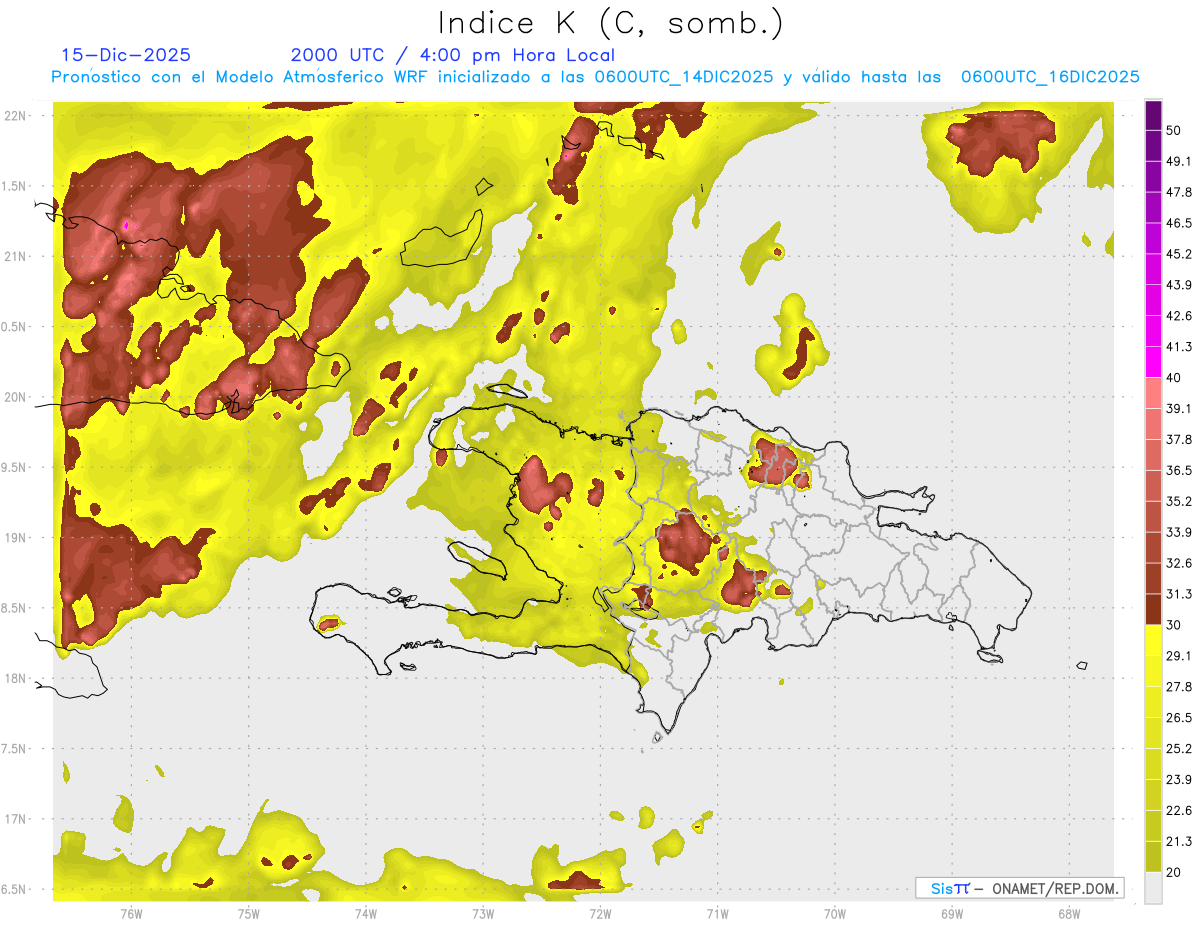
Task: Select the date label '15-Dic-2025'
Action: (x=125, y=55)
